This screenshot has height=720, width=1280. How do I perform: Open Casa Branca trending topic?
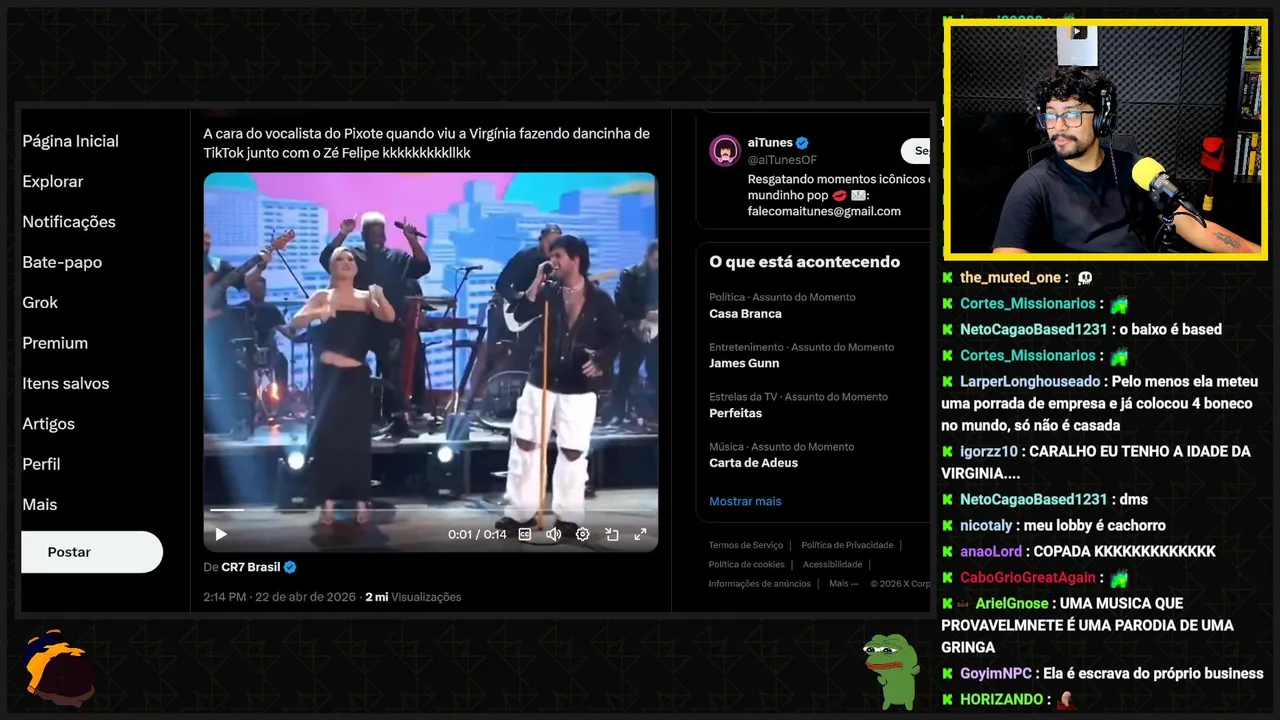coord(745,314)
